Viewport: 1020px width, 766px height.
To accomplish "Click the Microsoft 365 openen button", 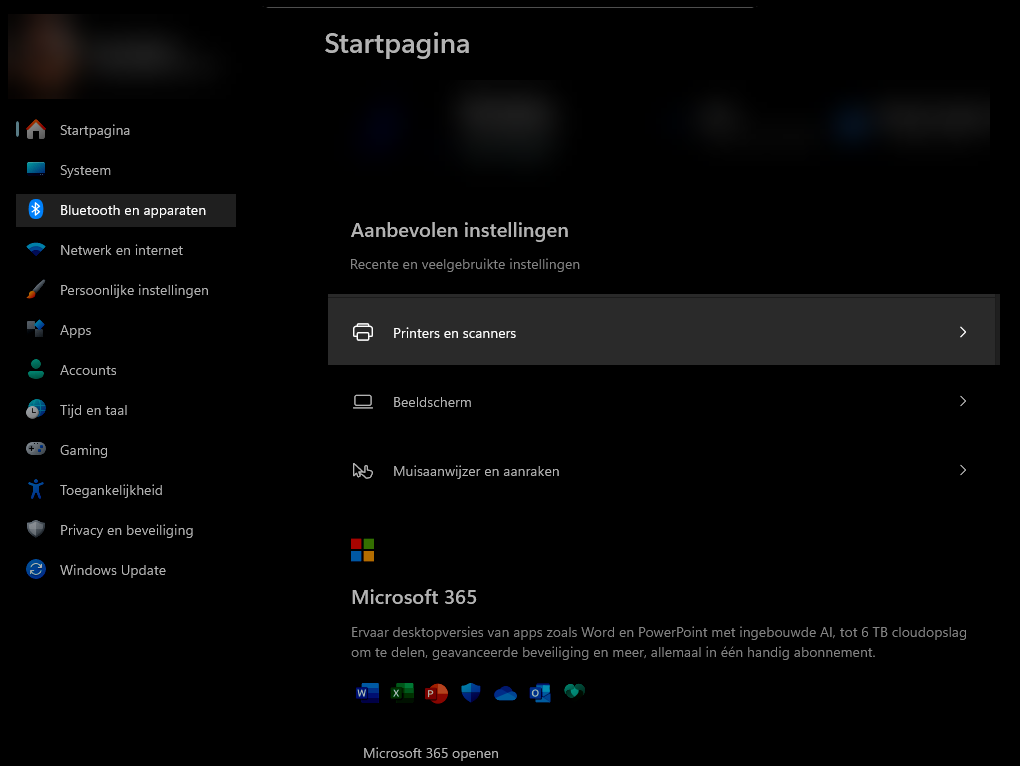I will point(430,753).
